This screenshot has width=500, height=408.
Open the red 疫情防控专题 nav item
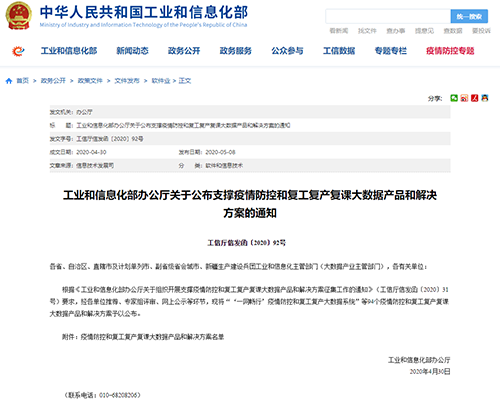[450, 51]
